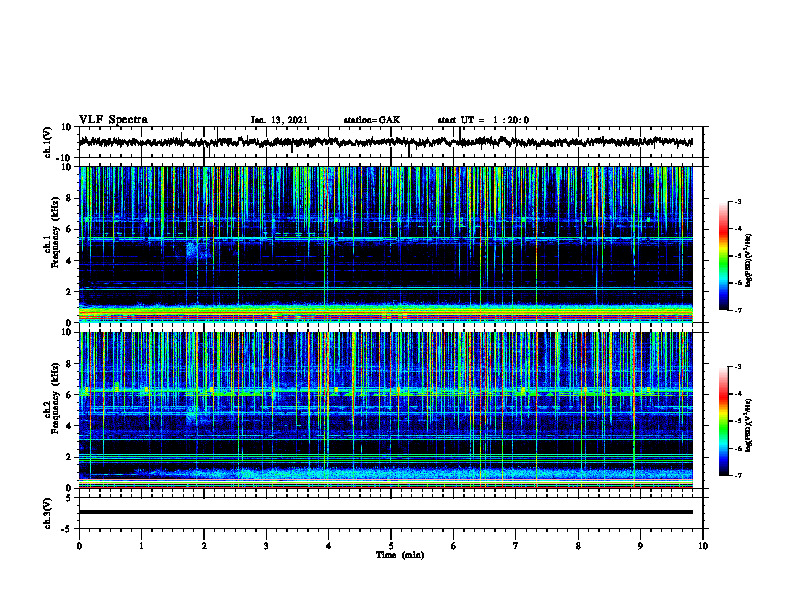The image size is (792, 612).
Task: Click the "-7" label on ch.2 color scale
Action: (x=737, y=476)
